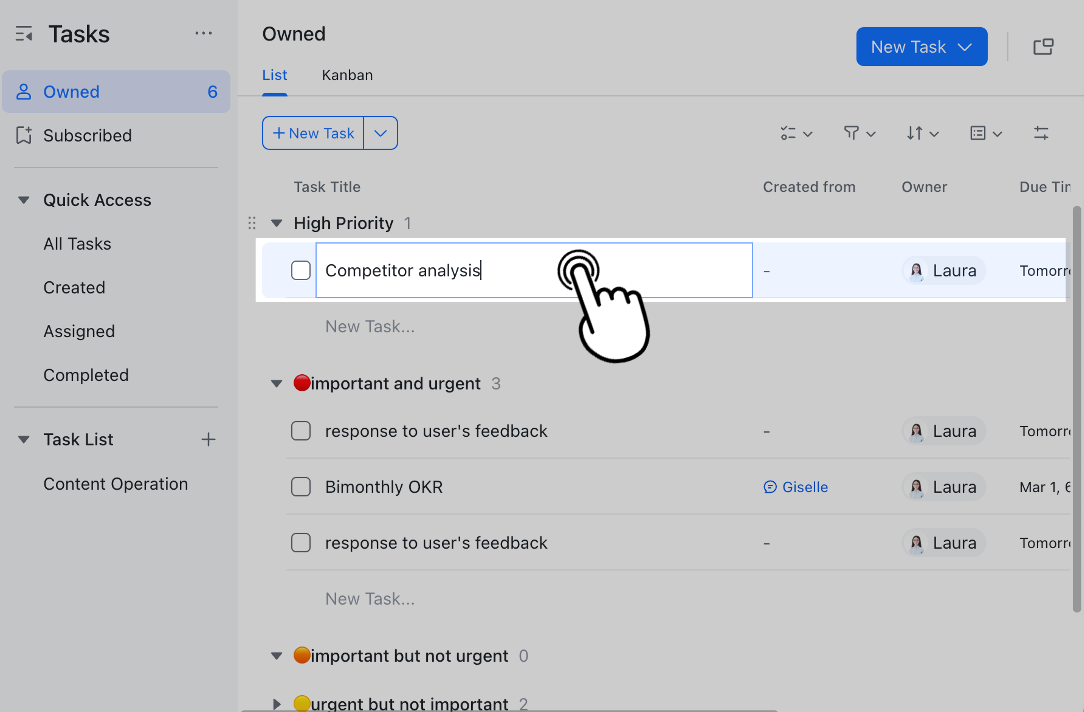The width and height of the screenshot is (1084, 712).
Task: Open the Tasks more options menu
Action: (x=204, y=33)
